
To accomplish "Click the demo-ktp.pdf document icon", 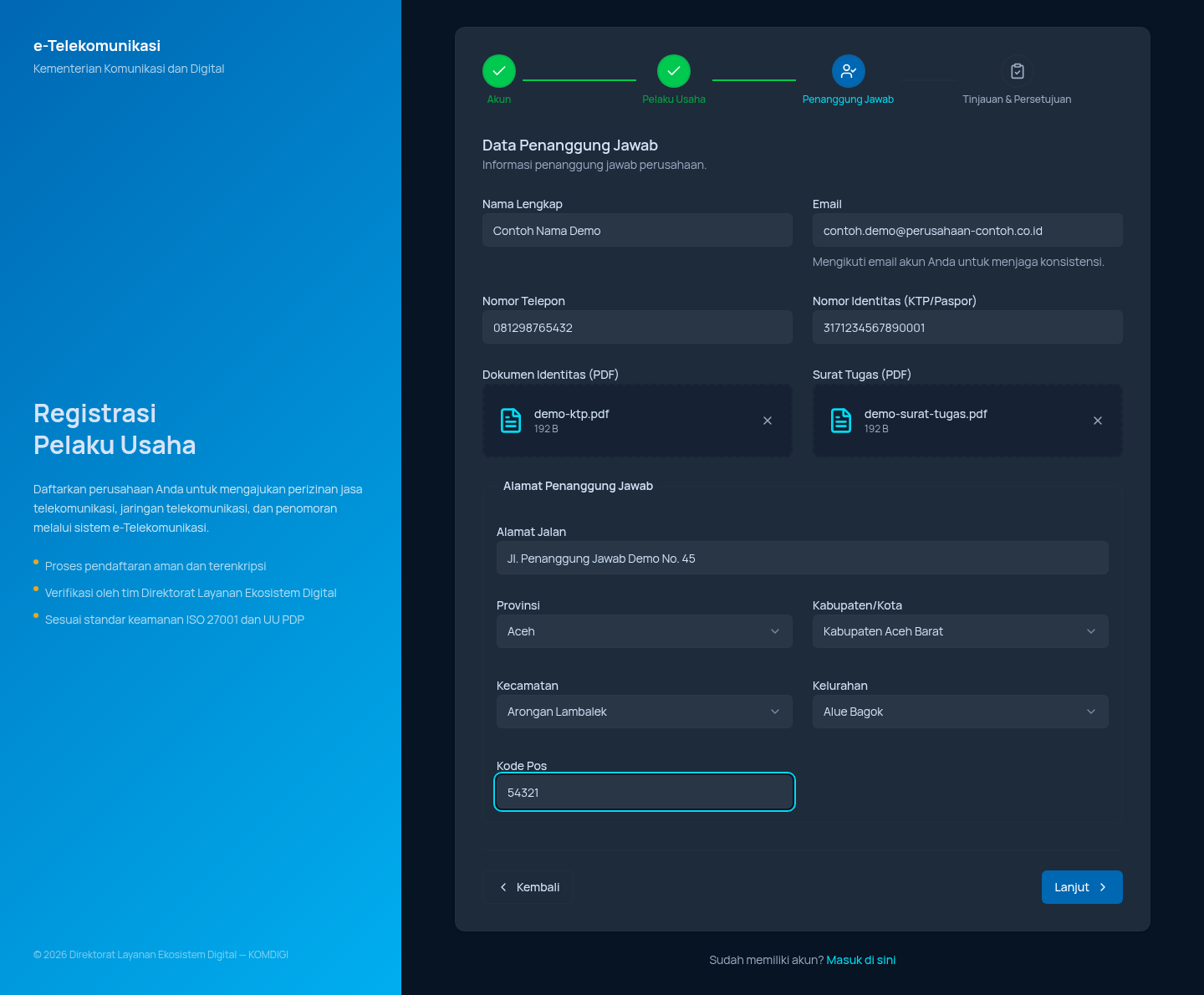I will point(511,421).
